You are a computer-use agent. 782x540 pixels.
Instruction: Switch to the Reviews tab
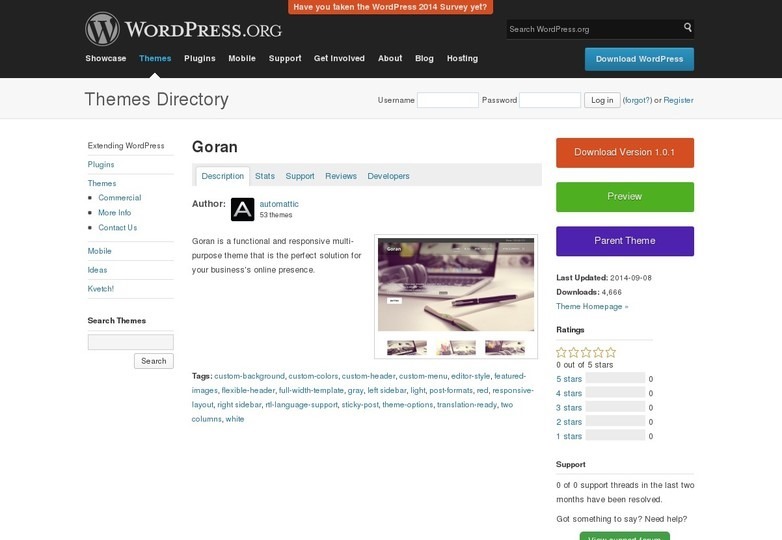[x=341, y=176]
